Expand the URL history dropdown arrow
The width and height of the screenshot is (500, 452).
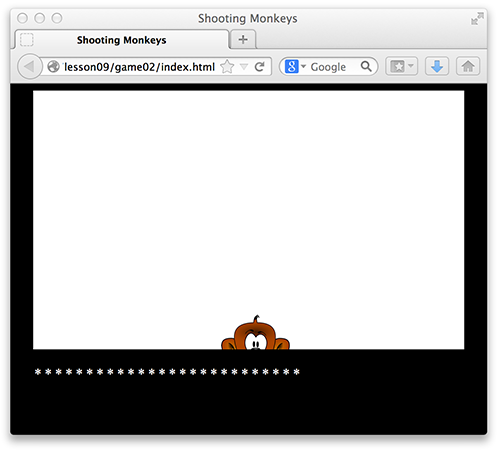coord(244,67)
